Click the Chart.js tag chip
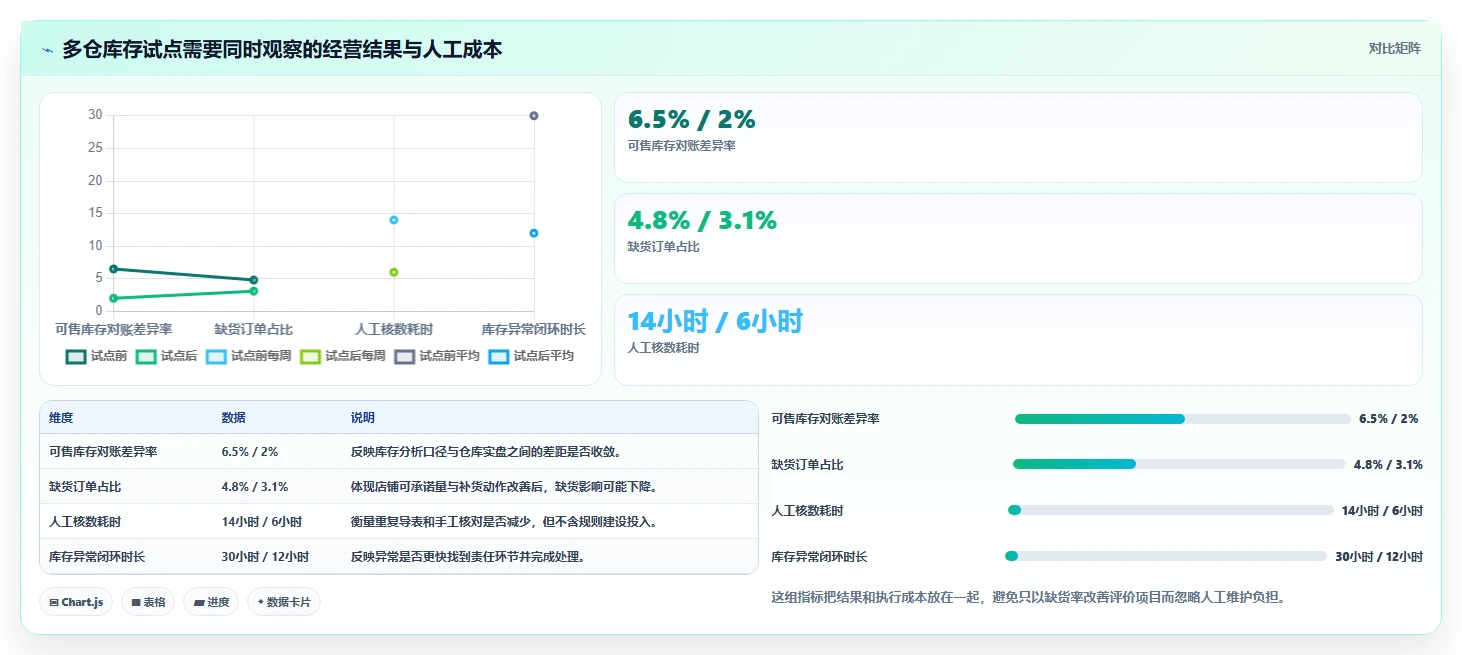The image size is (1462, 655). 76,602
